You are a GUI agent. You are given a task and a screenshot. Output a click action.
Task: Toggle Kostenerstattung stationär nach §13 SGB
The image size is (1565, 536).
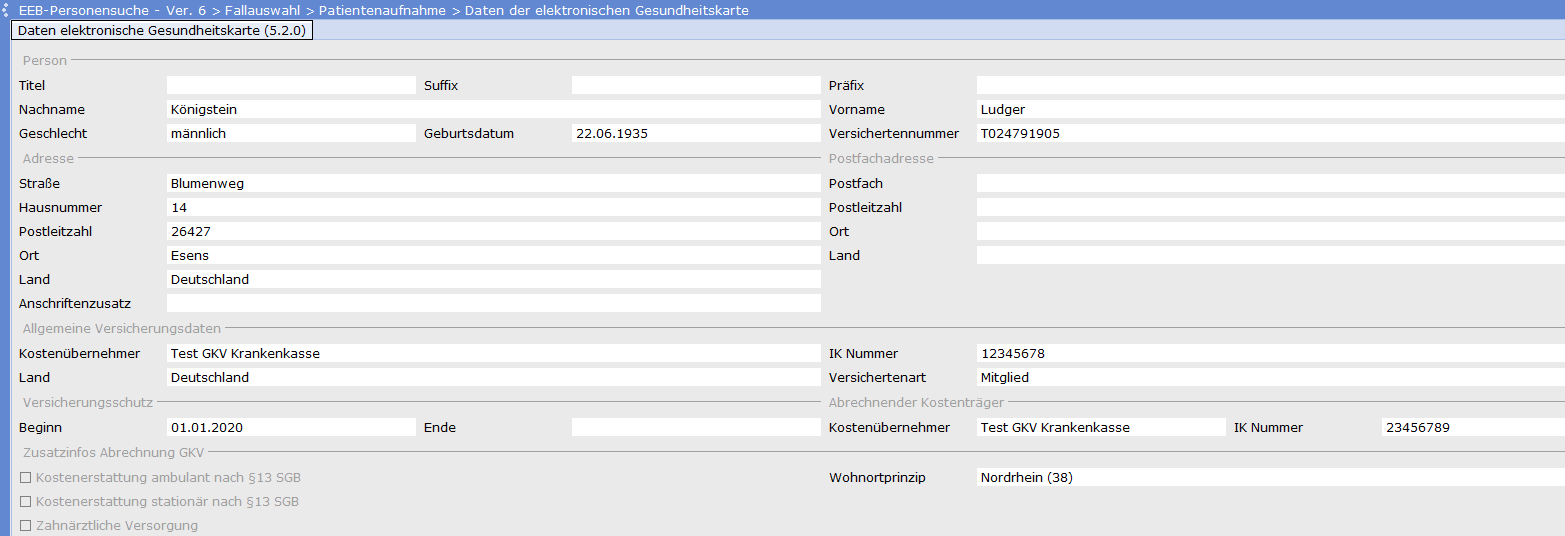coord(26,502)
